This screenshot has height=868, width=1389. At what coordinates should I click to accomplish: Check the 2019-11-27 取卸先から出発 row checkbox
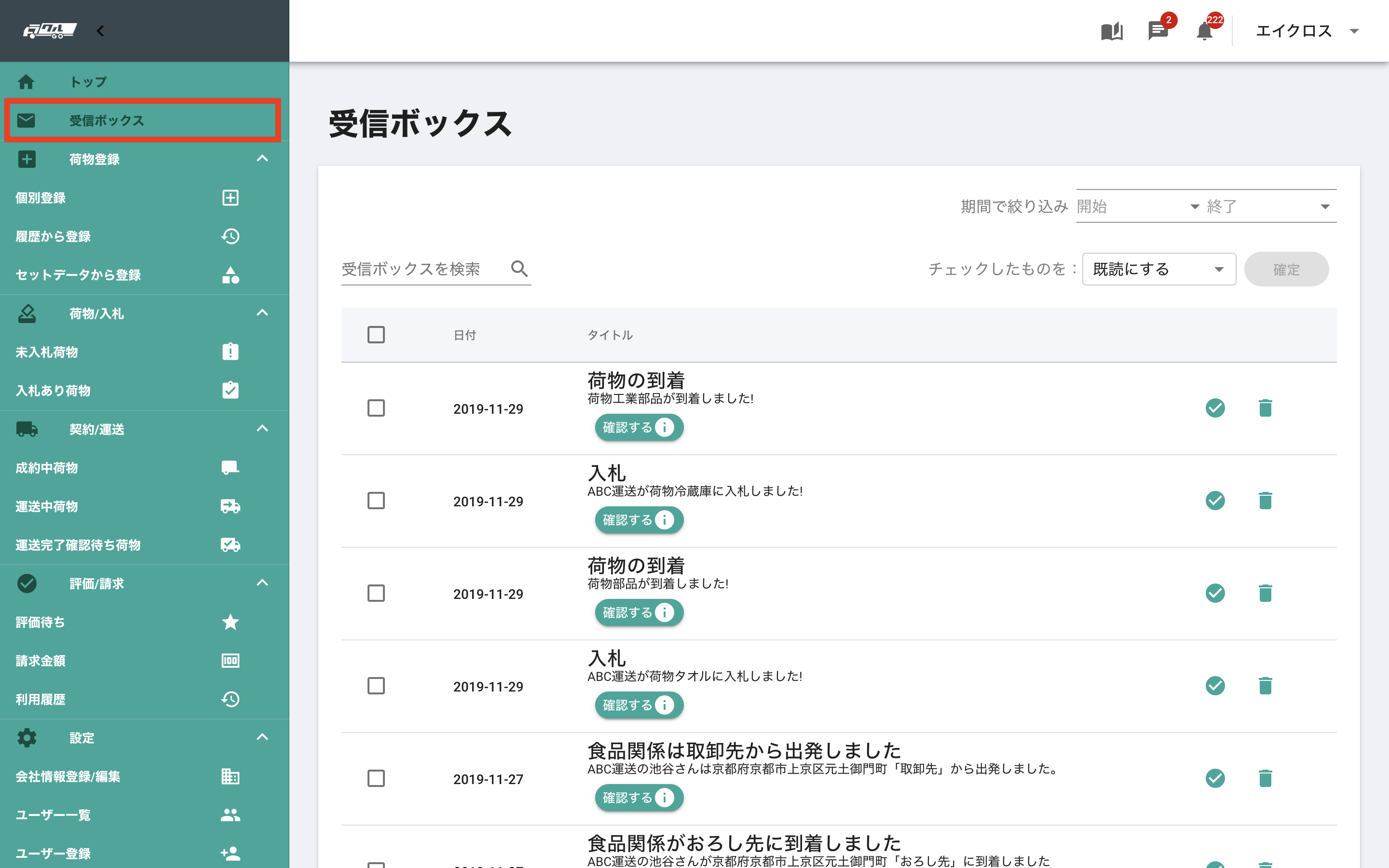tap(376, 778)
